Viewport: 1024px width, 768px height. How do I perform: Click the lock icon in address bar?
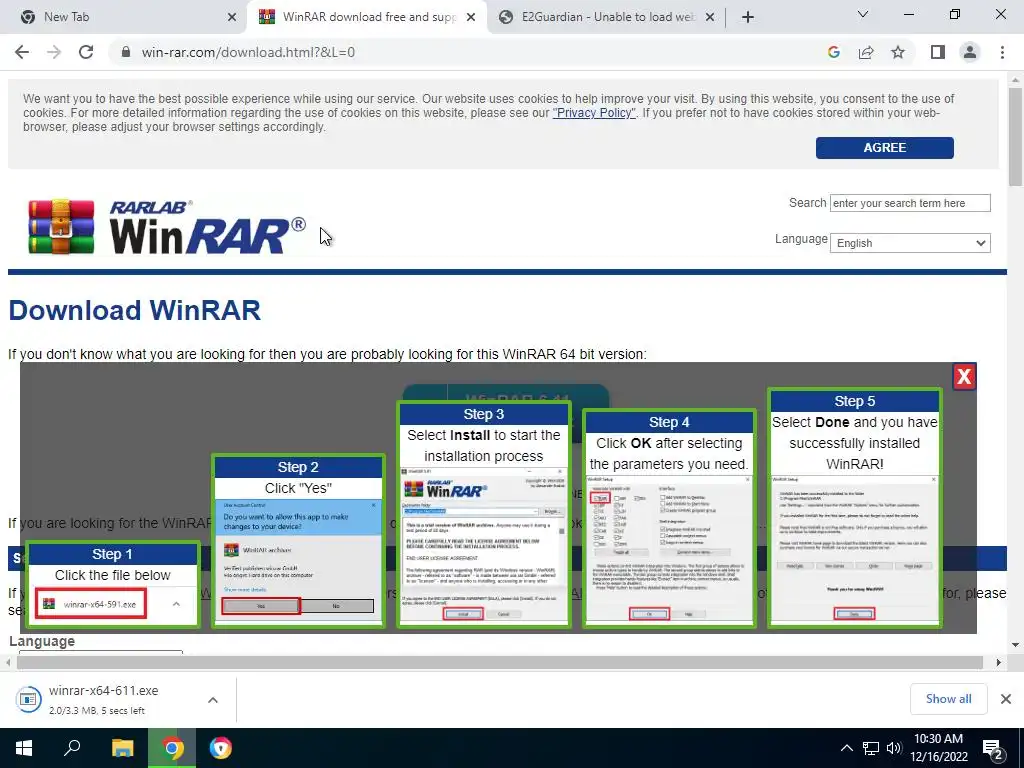coord(126,52)
